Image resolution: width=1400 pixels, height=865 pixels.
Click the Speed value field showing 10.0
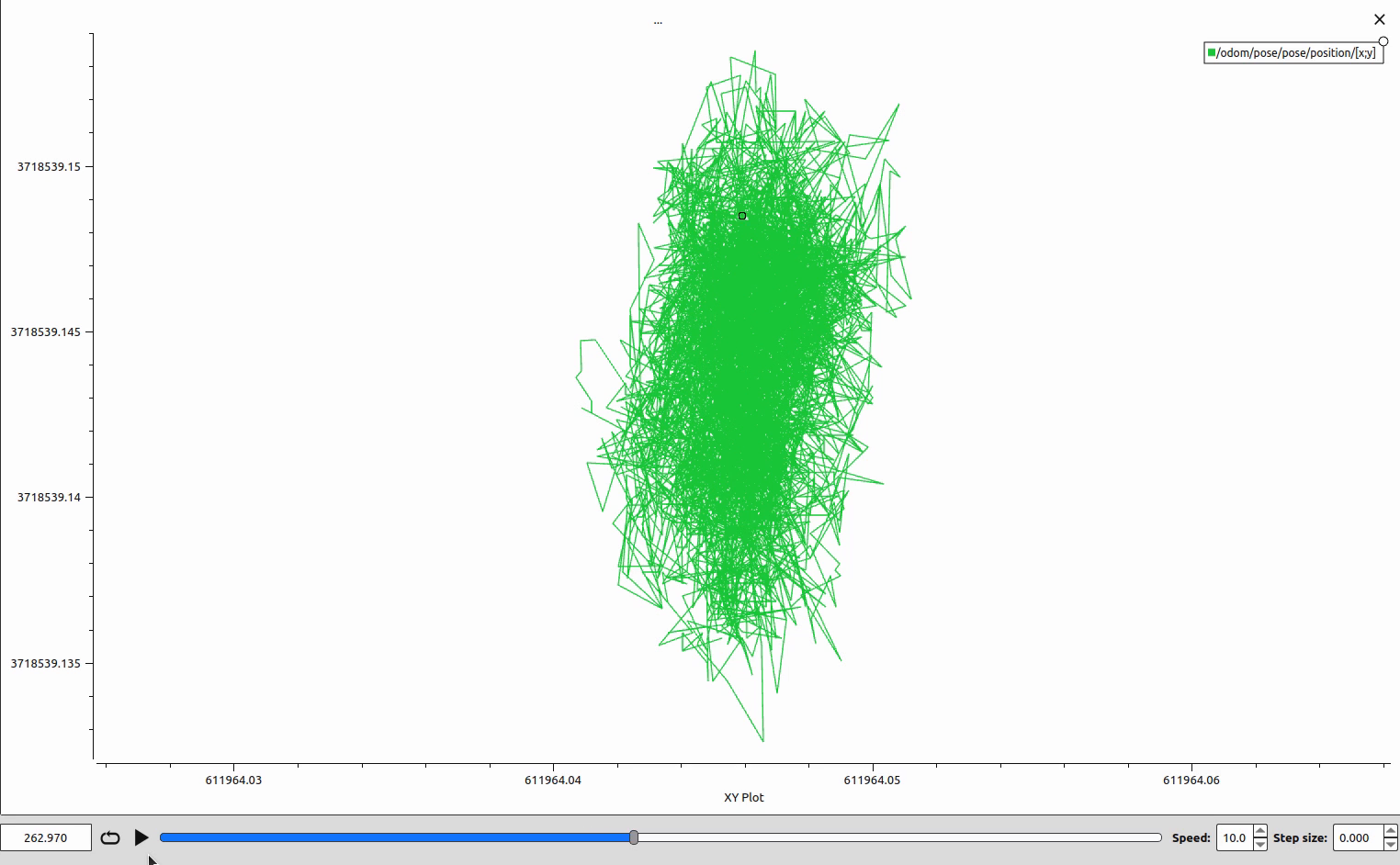(1235, 837)
